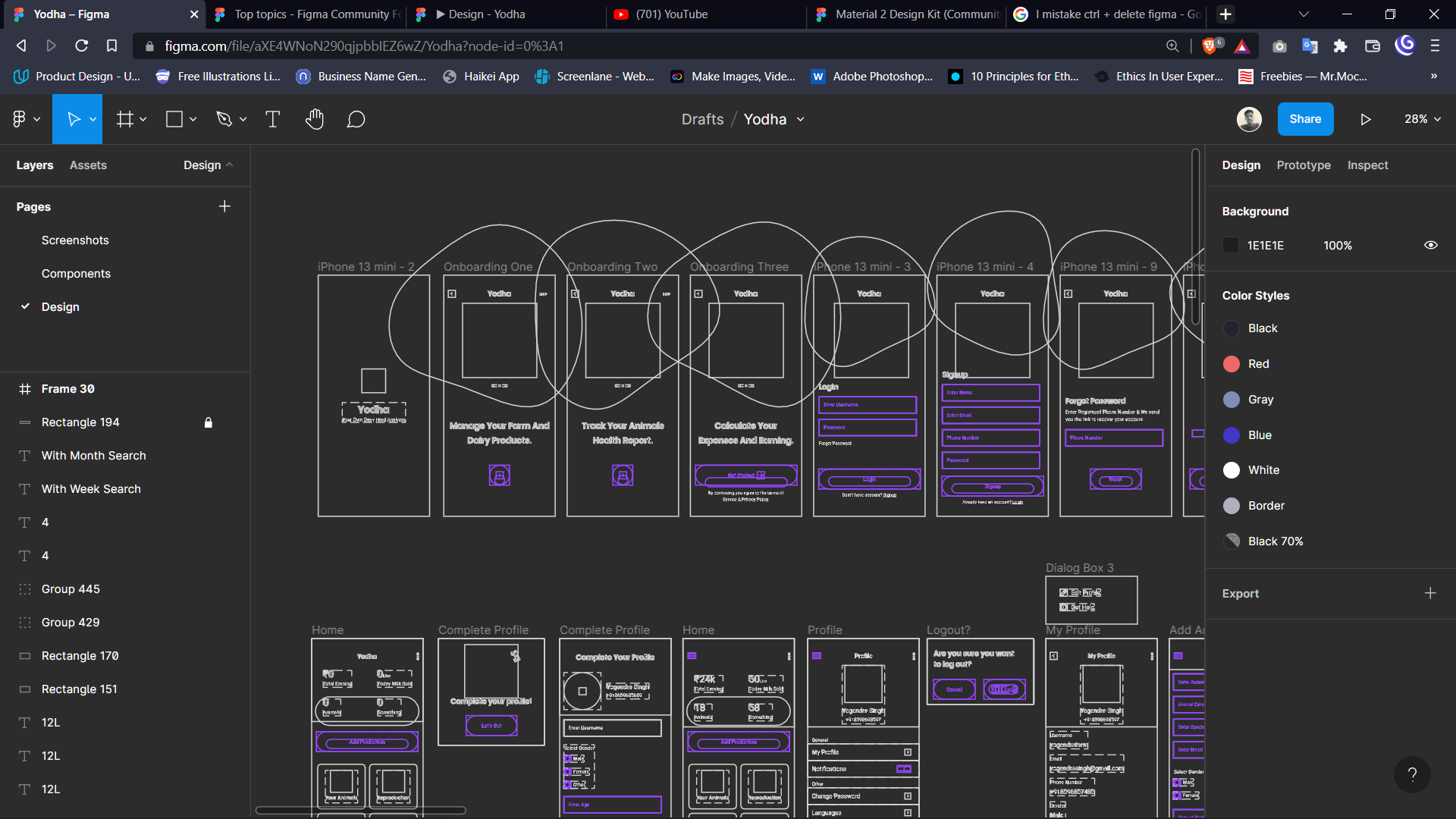The image size is (1456, 819).
Task: Select the Dialog Box 3 frame label
Action: (x=1080, y=568)
